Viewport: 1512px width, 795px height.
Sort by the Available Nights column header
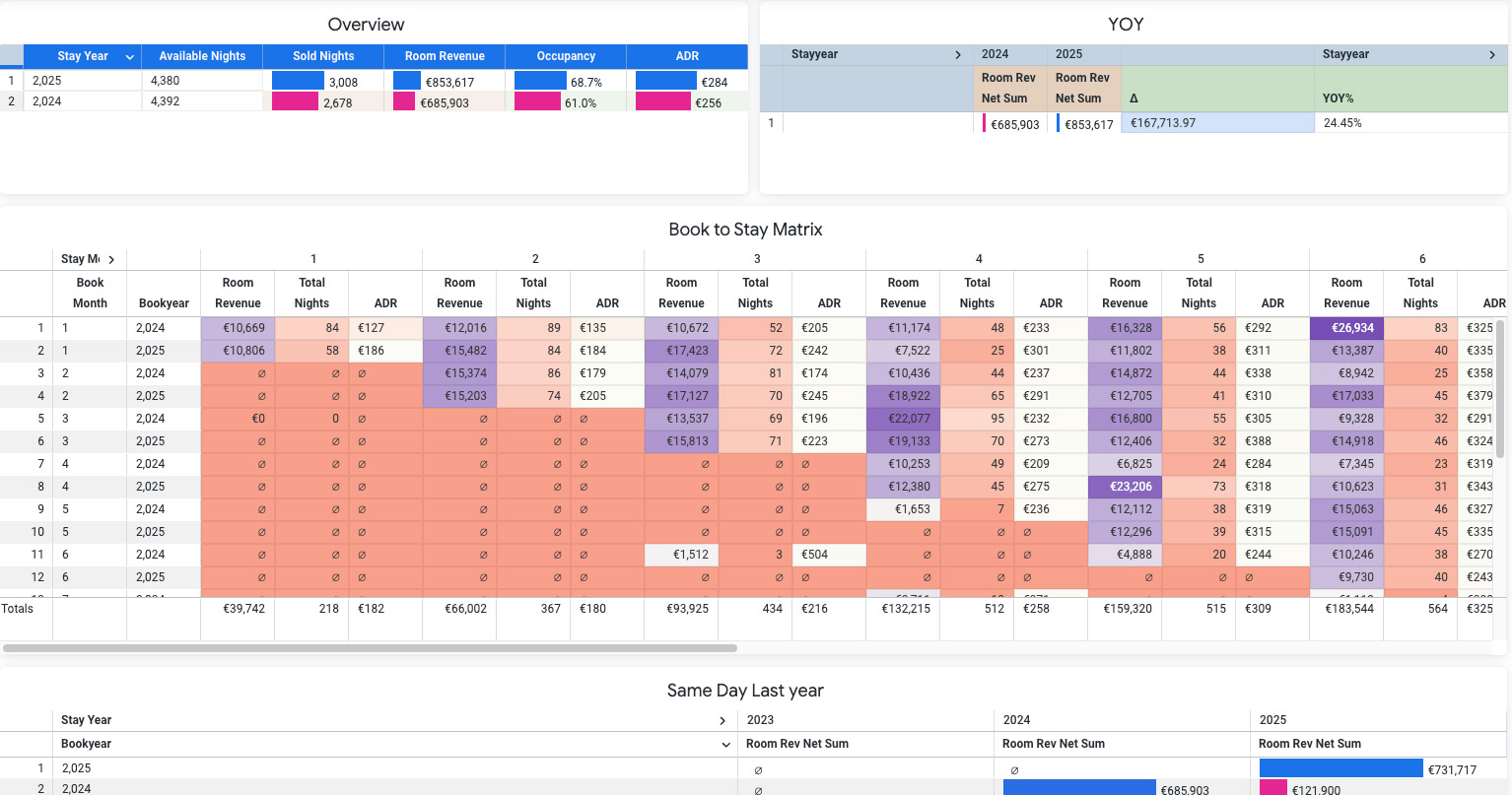(x=202, y=56)
